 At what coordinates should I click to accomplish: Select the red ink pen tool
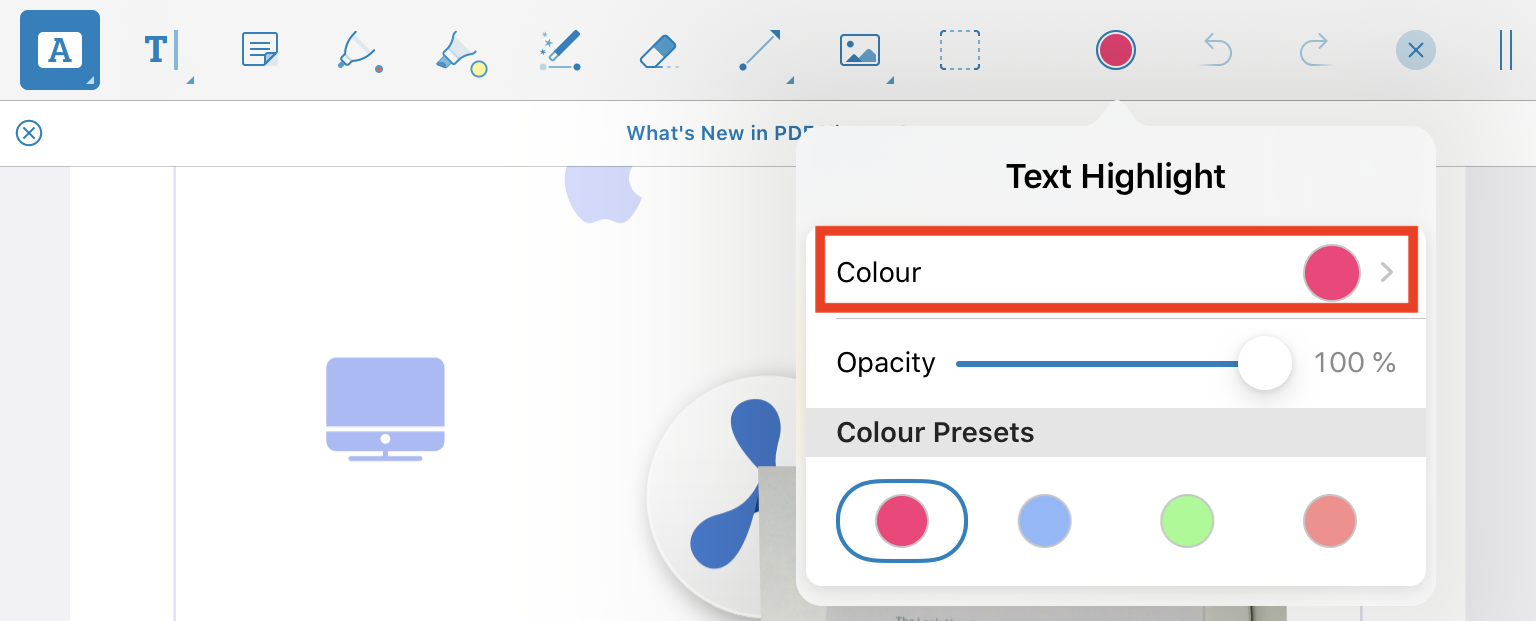pyautogui.click(x=360, y=50)
